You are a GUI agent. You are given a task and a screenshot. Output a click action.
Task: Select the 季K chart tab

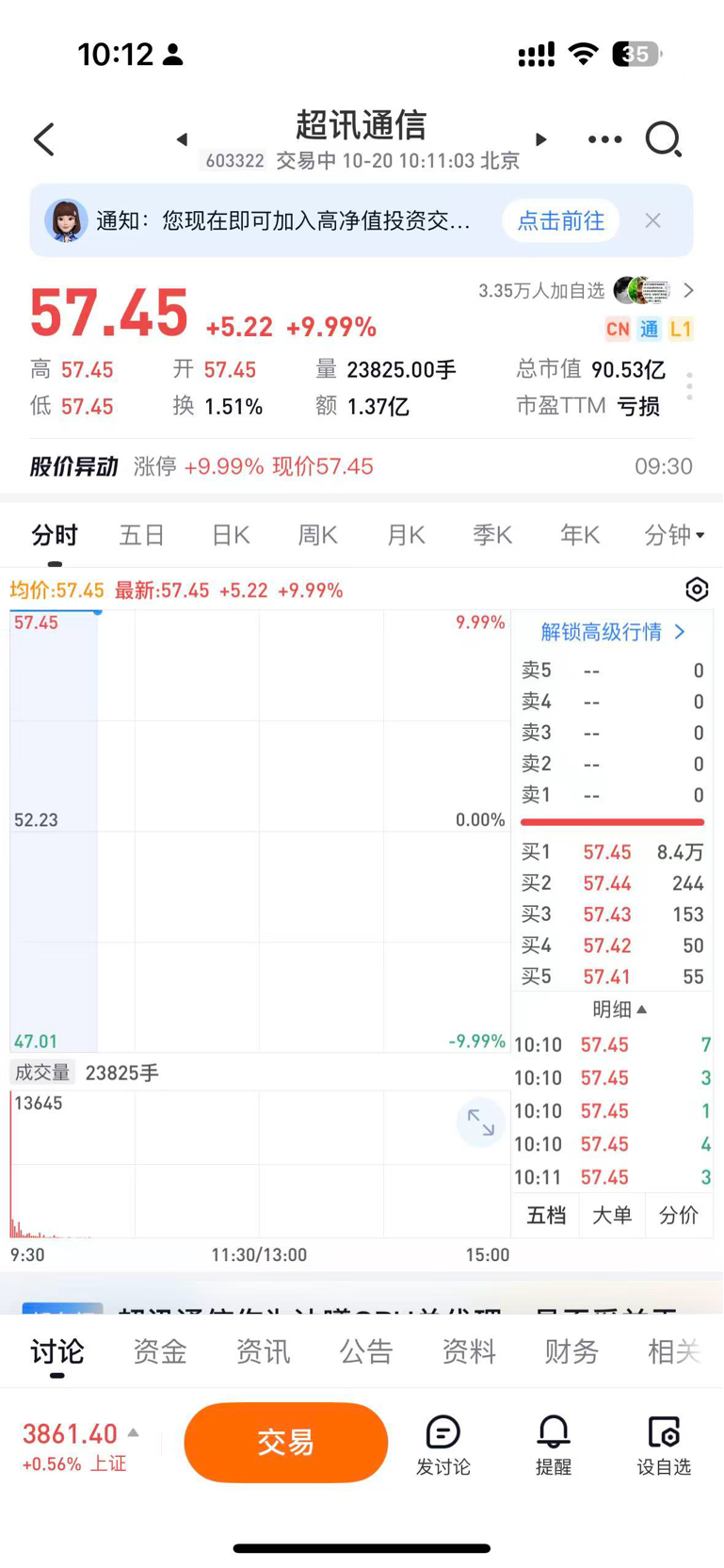click(x=492, y=535)
